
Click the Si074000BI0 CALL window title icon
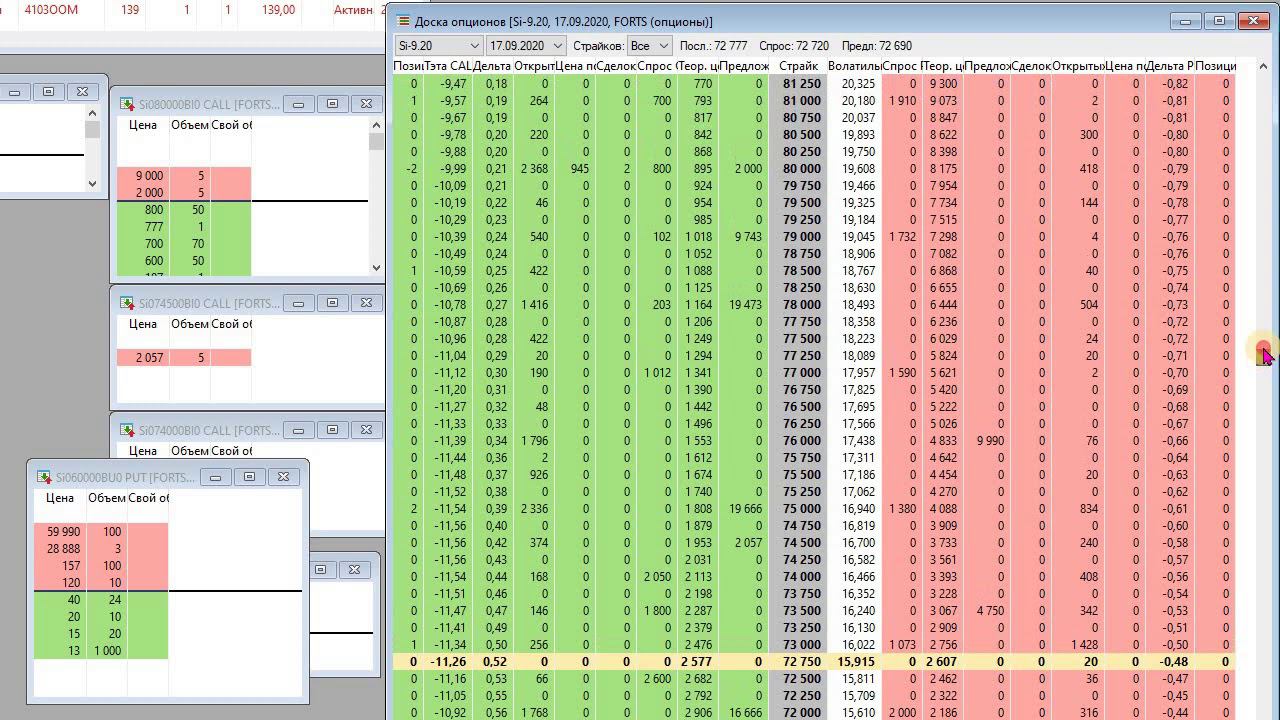point(127,430)
